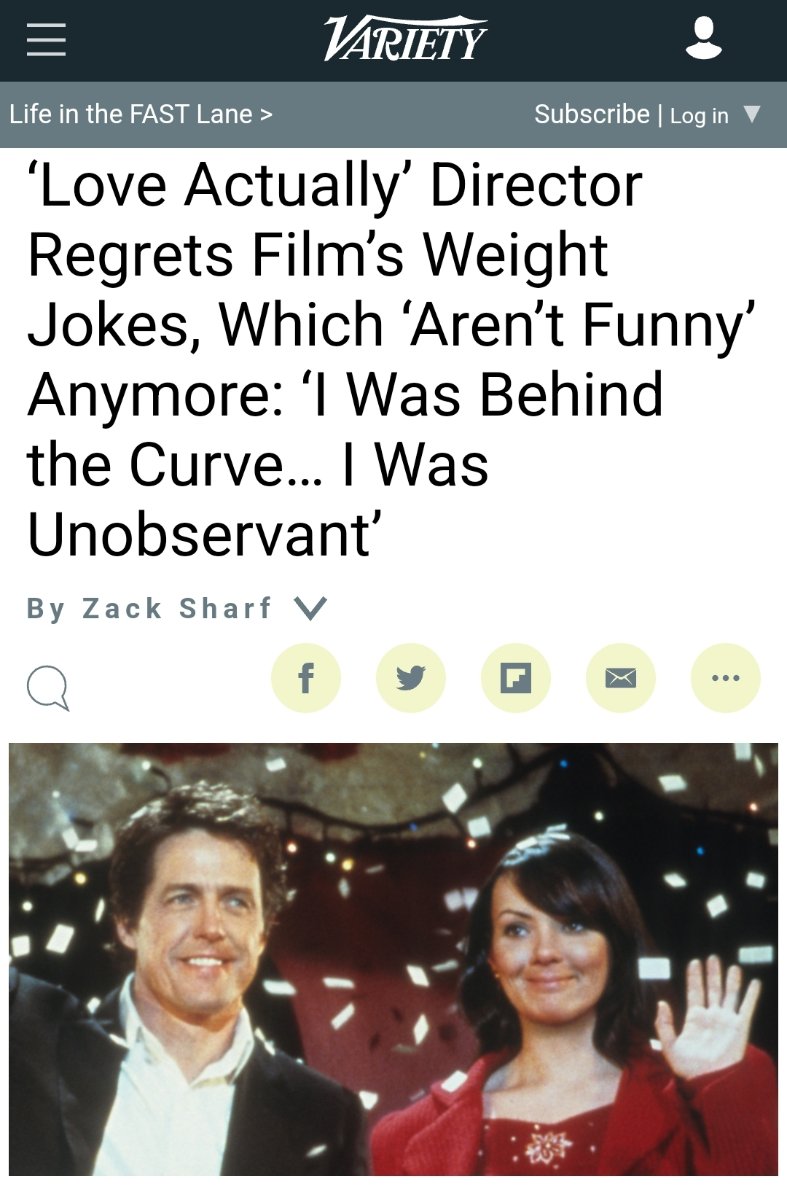Expand the dropdown triangle beside Log in
787x1200 pixels.
point(752,114)
